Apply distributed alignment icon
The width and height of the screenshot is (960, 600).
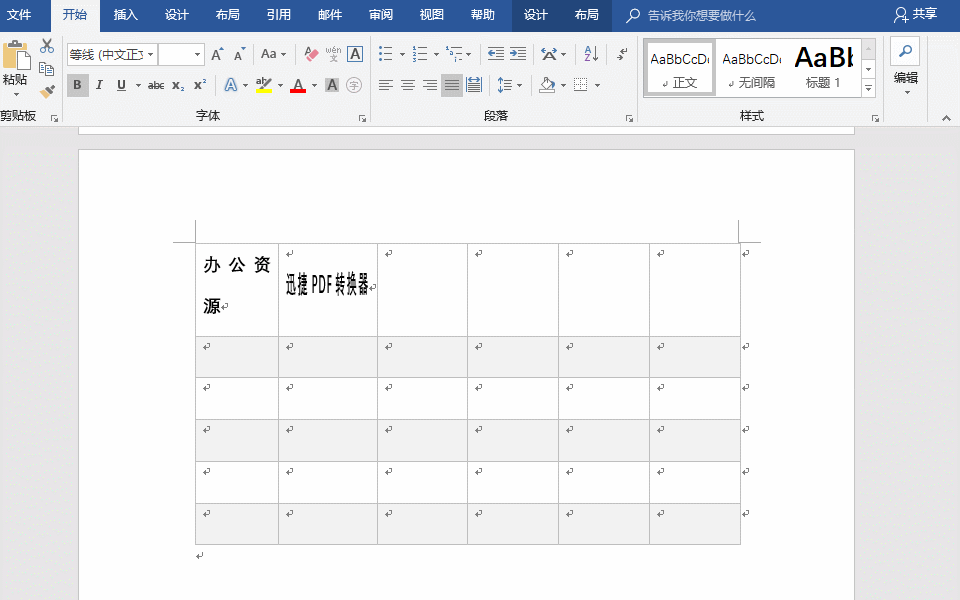pos(474,85)
